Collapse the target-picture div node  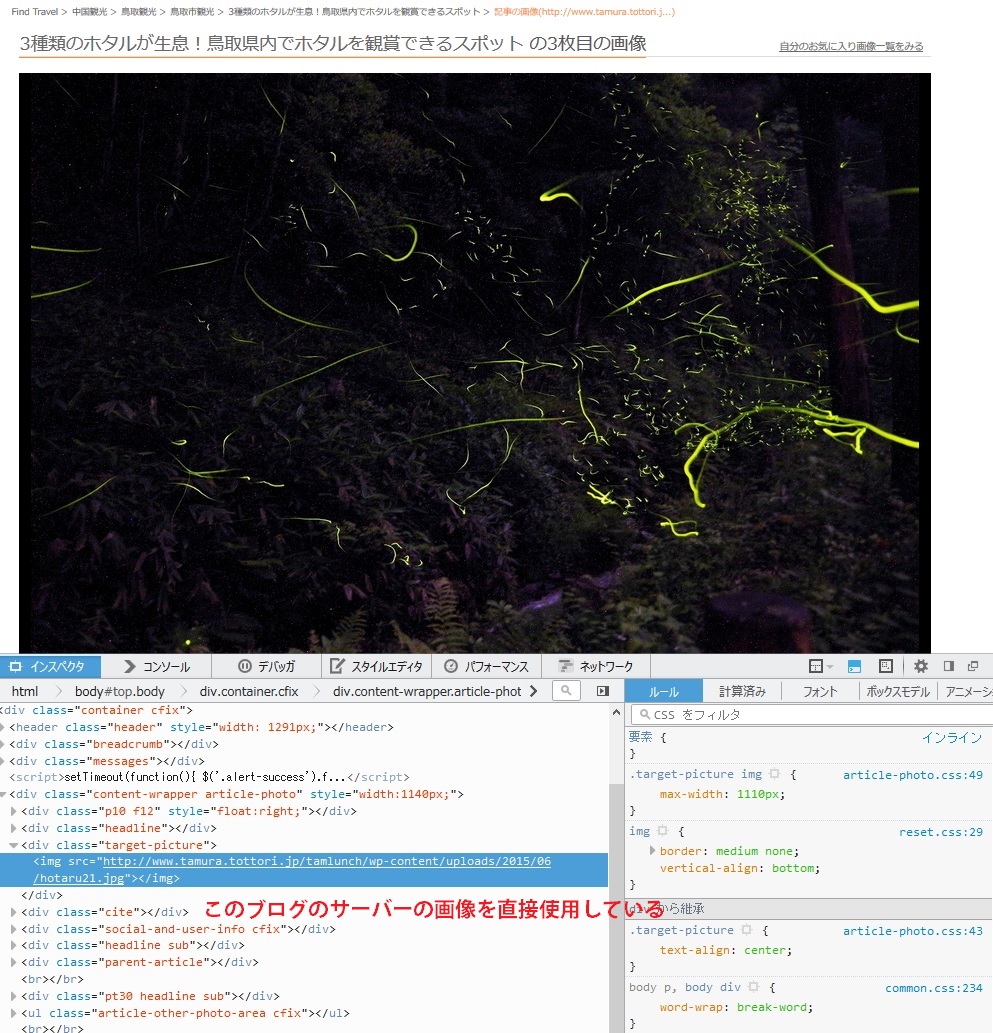pos(14,845)
